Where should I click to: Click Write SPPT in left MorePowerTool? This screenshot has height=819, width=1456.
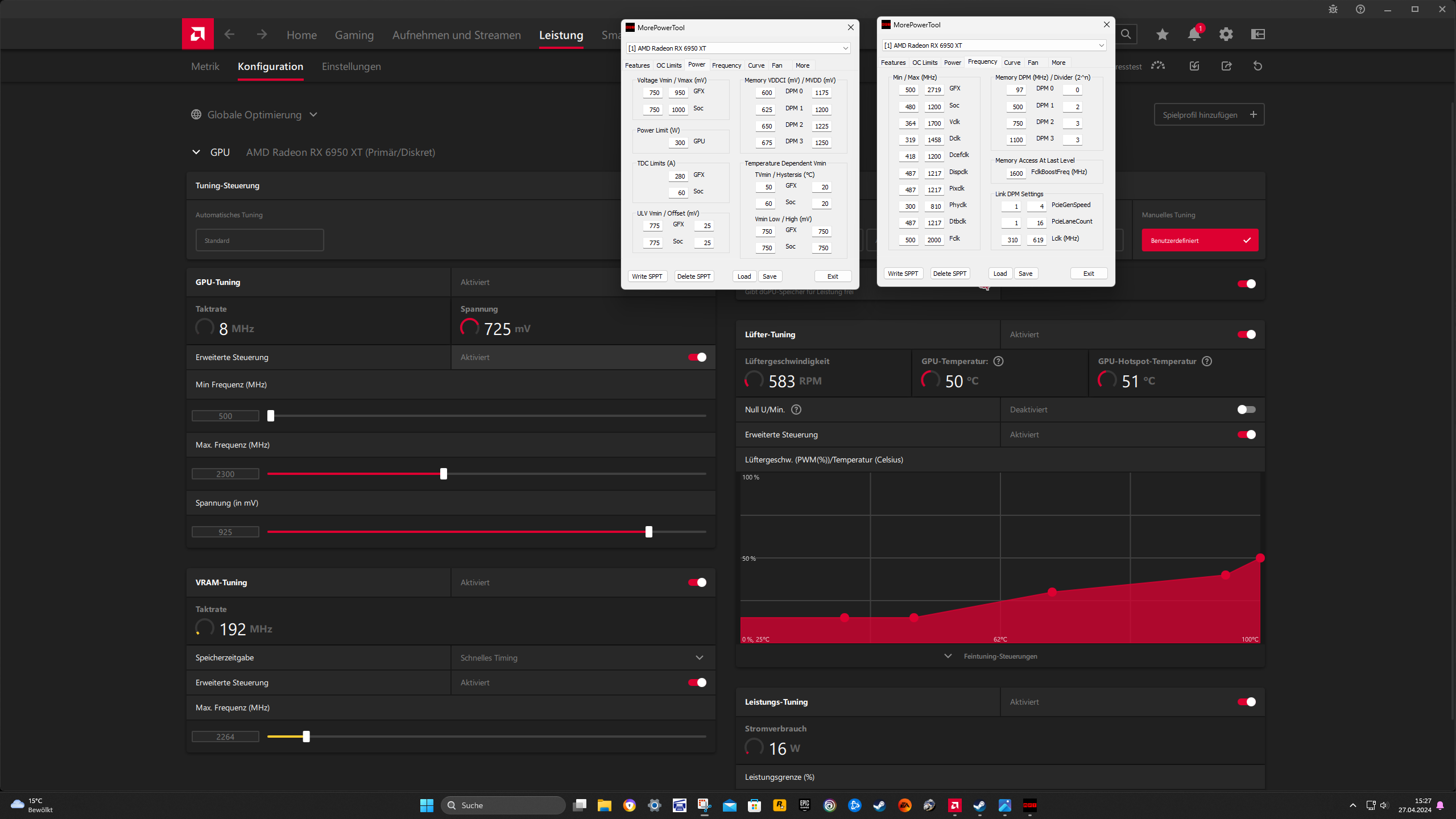pyautogui.click(x=647, y=276)
